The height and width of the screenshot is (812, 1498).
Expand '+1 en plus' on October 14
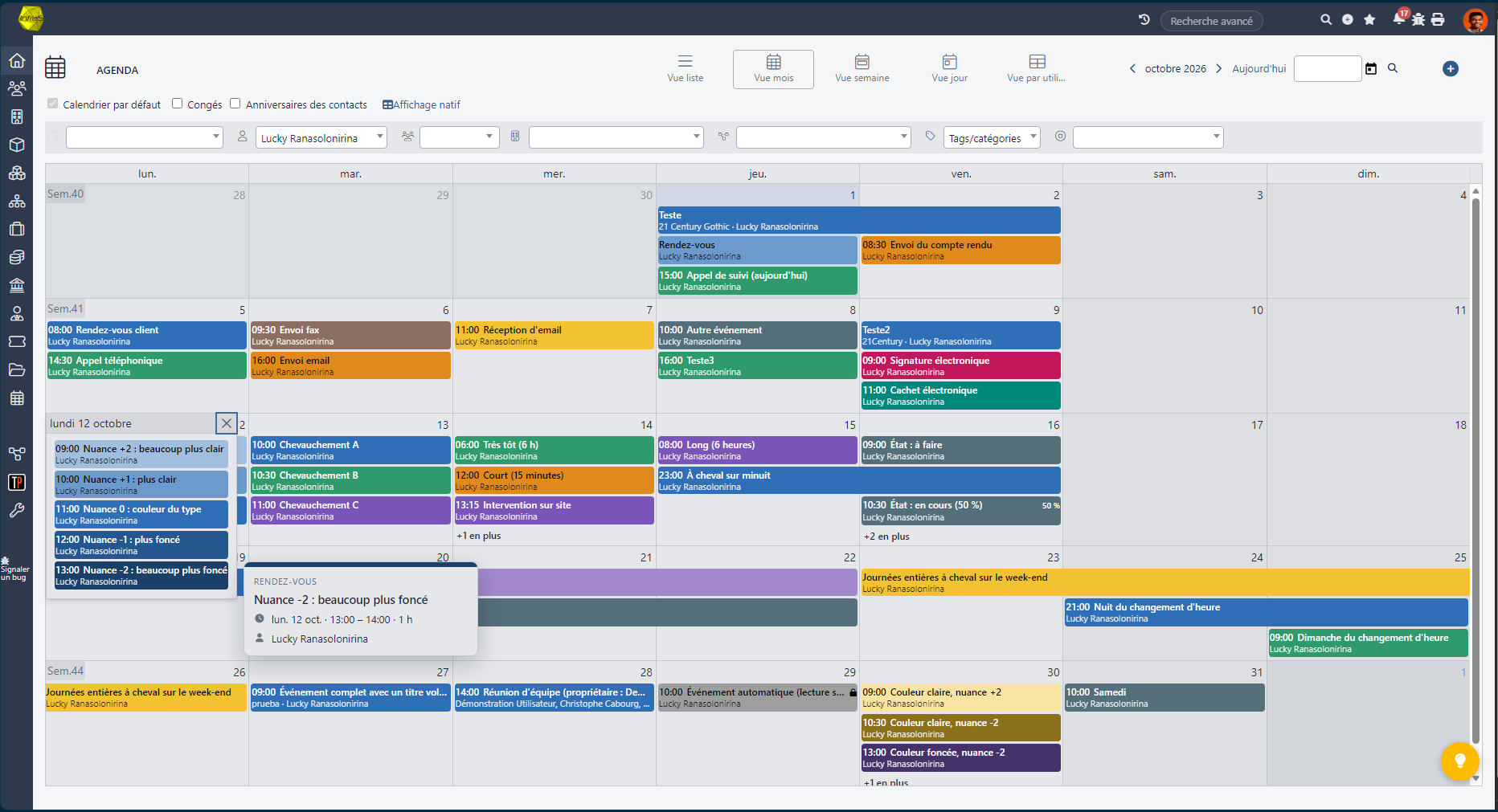pyautogui.click(x=478, y=536)
